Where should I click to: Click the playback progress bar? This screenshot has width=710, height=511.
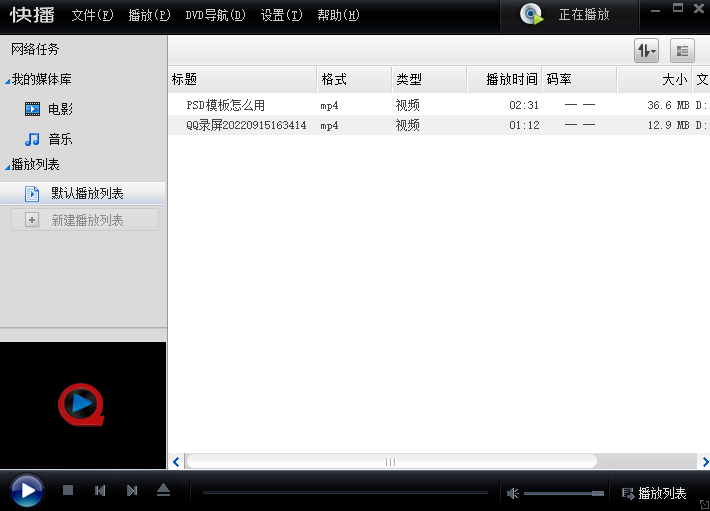coord(345,492)
